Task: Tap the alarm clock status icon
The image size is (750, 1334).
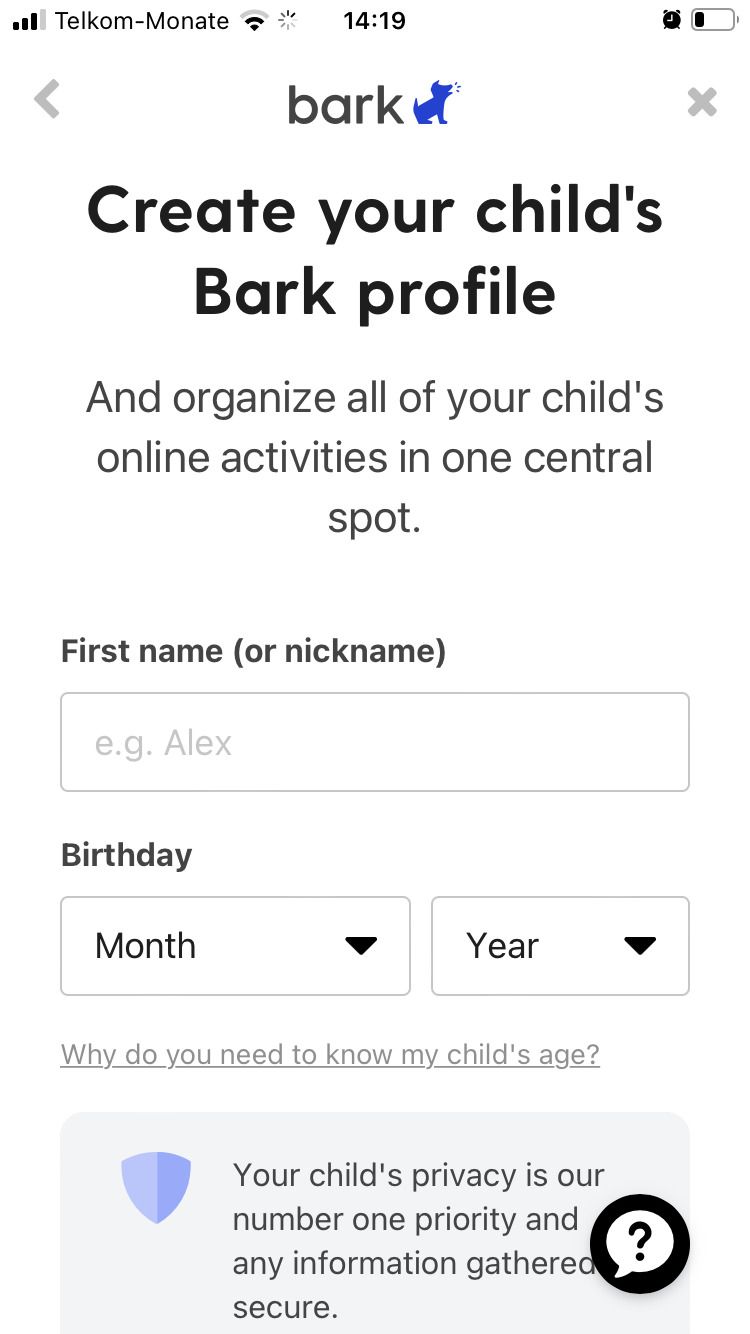Action: click(671, 20)
